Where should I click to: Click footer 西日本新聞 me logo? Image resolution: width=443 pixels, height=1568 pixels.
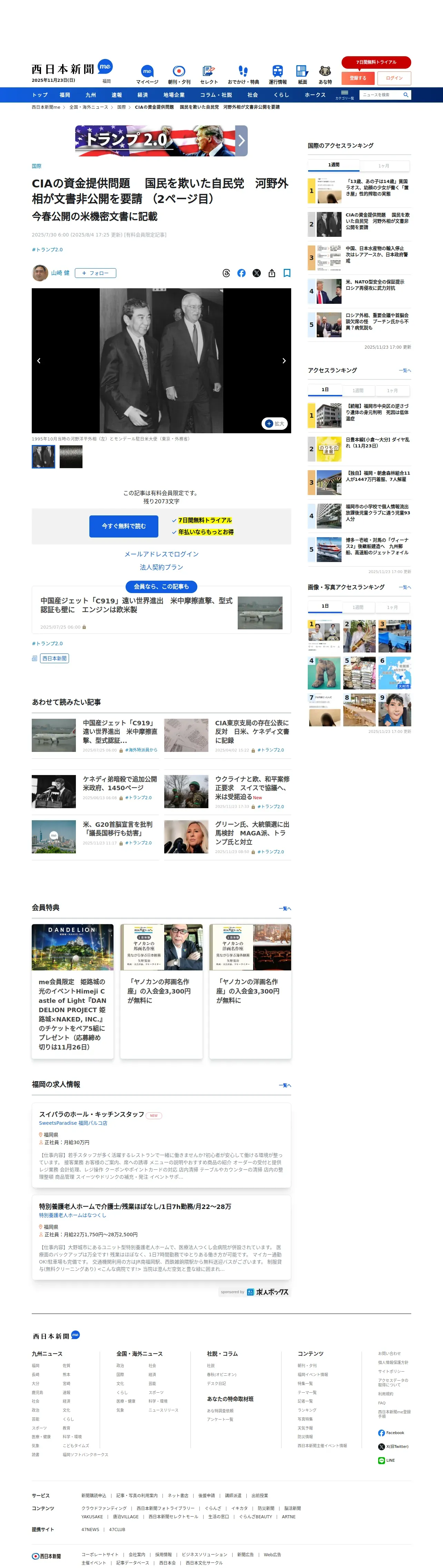(56, 1336)
